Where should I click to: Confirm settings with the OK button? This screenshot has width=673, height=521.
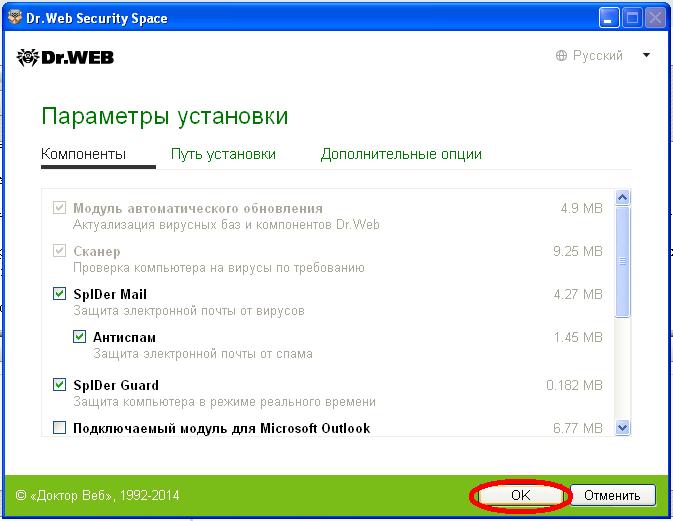(521, 495)
